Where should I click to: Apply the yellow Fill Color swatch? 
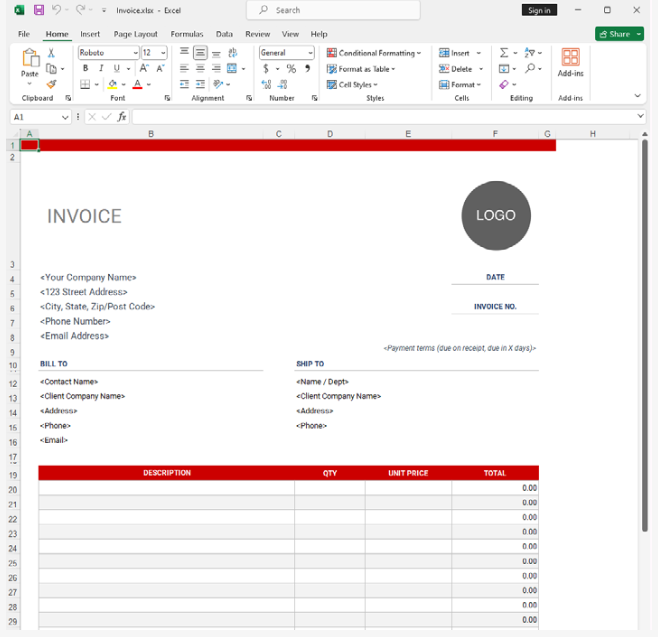click(112, 85)
